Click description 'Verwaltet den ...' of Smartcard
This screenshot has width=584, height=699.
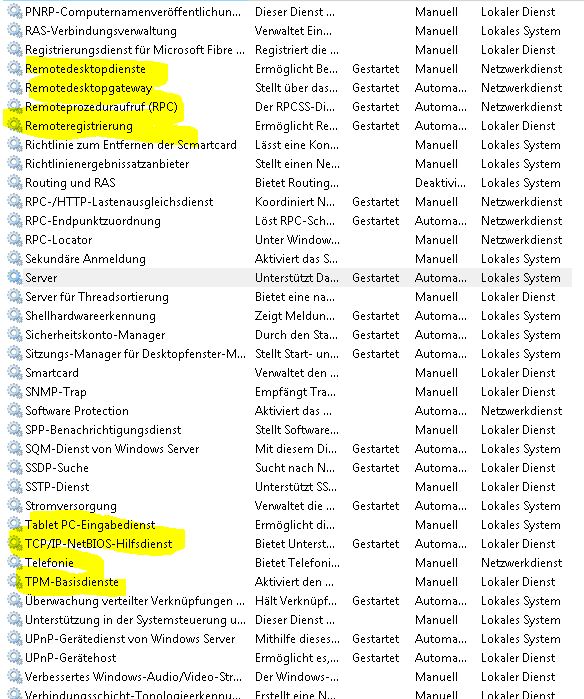point(296,373)
